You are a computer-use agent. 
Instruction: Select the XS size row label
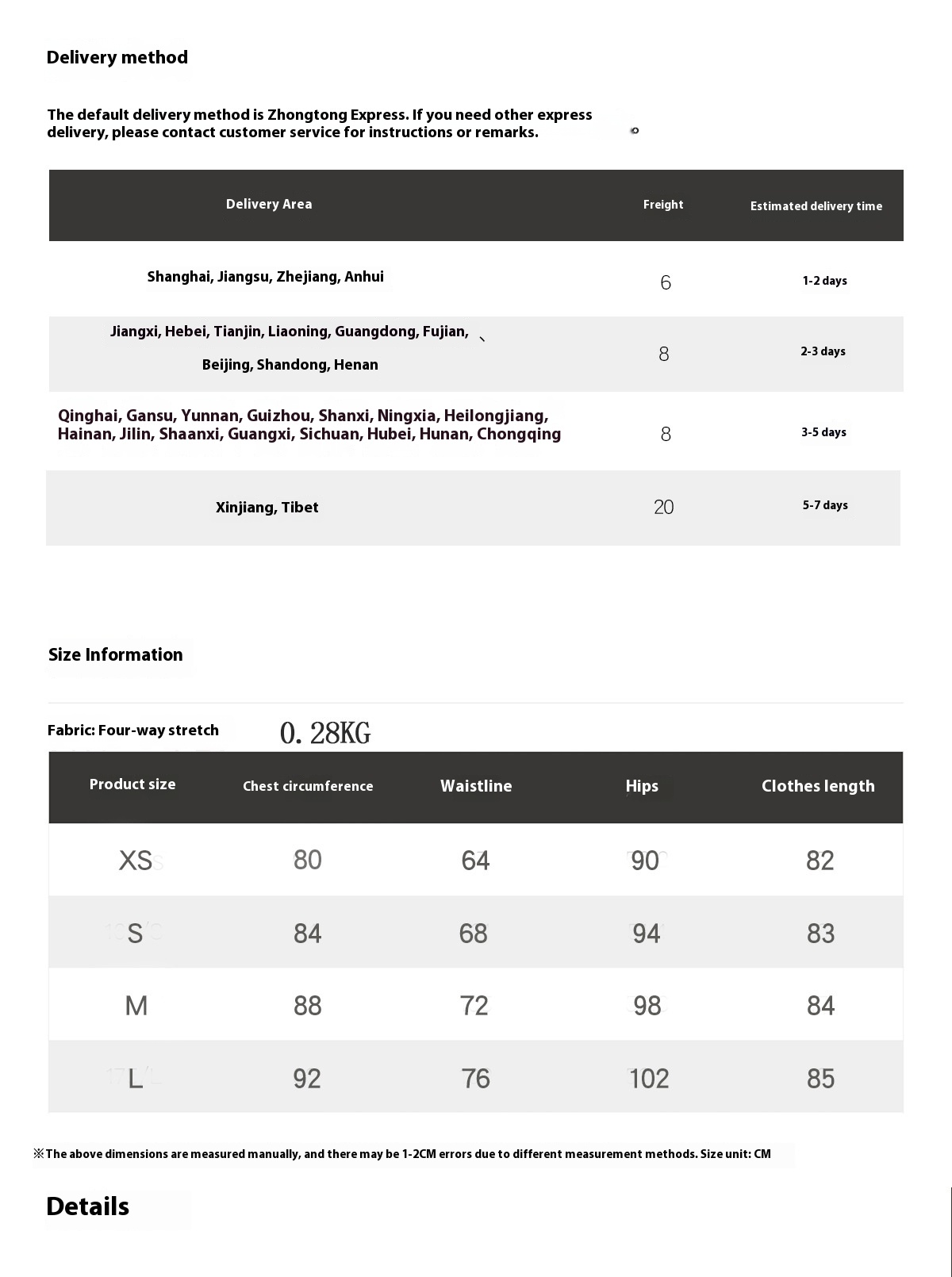(136, 861)
